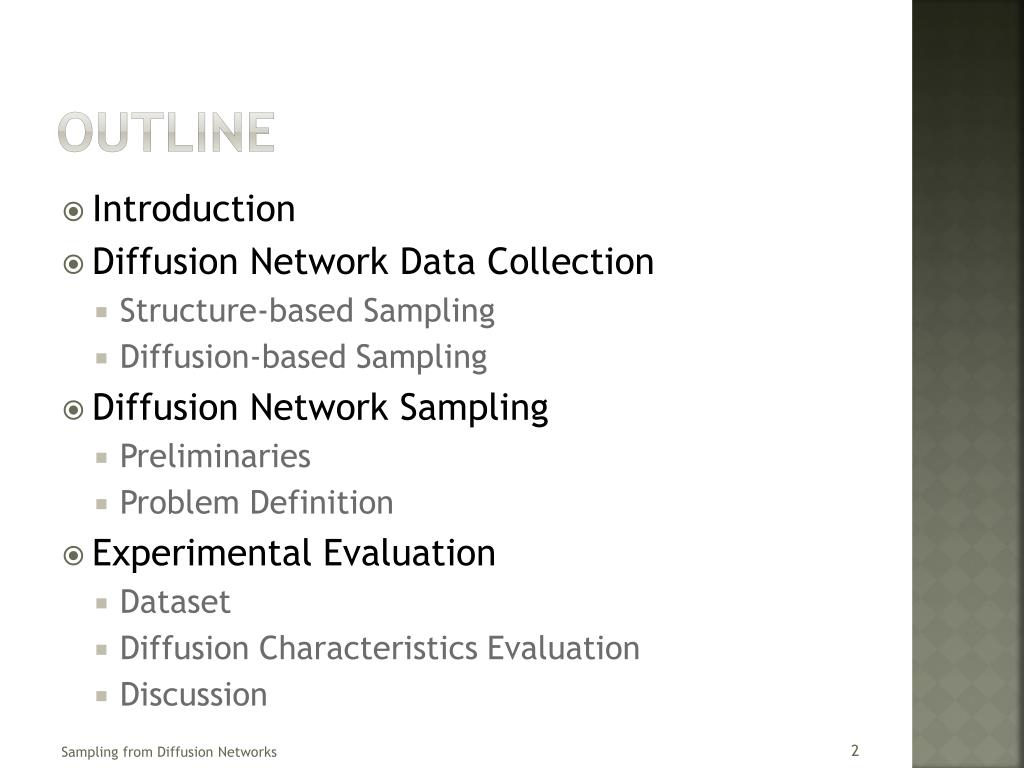Click the Sampling from Diffusion Networks footer

[168, 752]
